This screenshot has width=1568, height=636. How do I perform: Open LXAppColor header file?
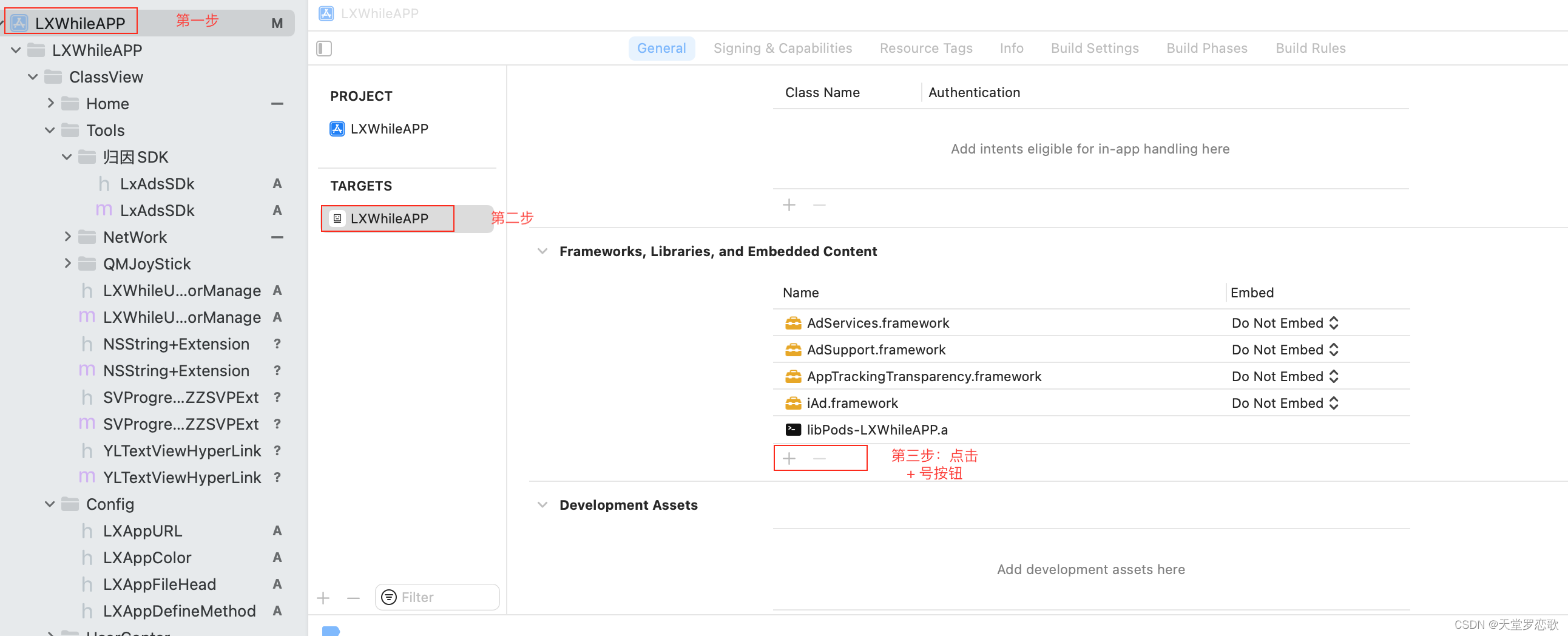coord(147,558)
